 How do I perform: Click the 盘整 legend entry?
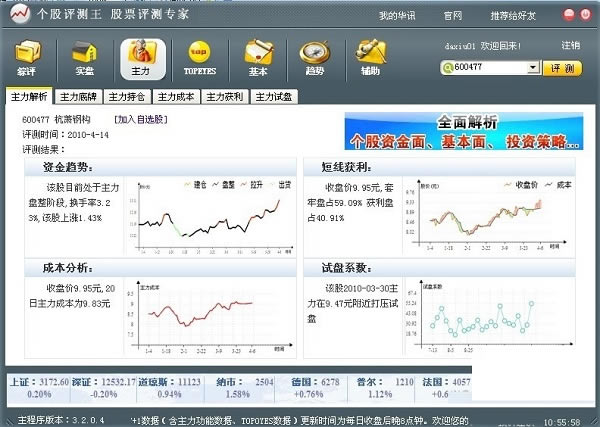coord(223,185)
